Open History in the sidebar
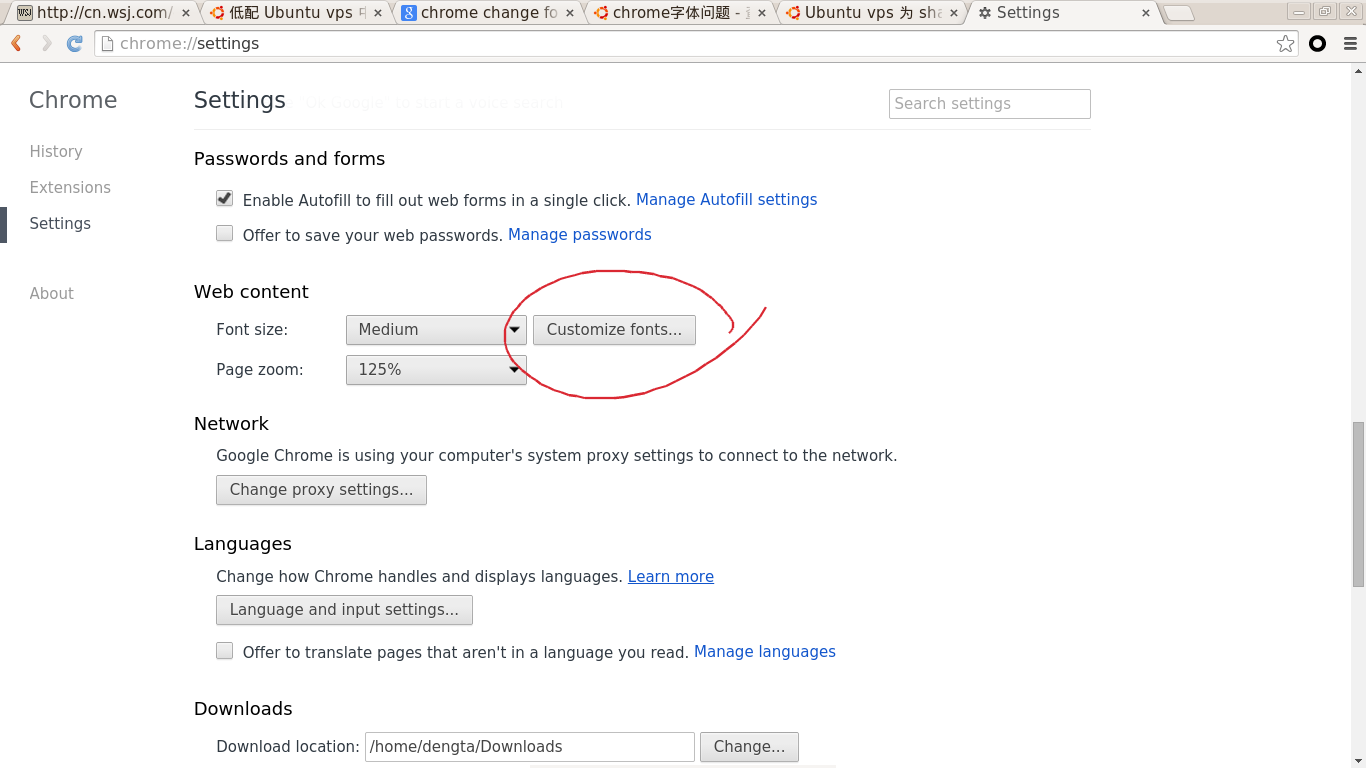Screen dimensions: 1366x768 (56, 151)
